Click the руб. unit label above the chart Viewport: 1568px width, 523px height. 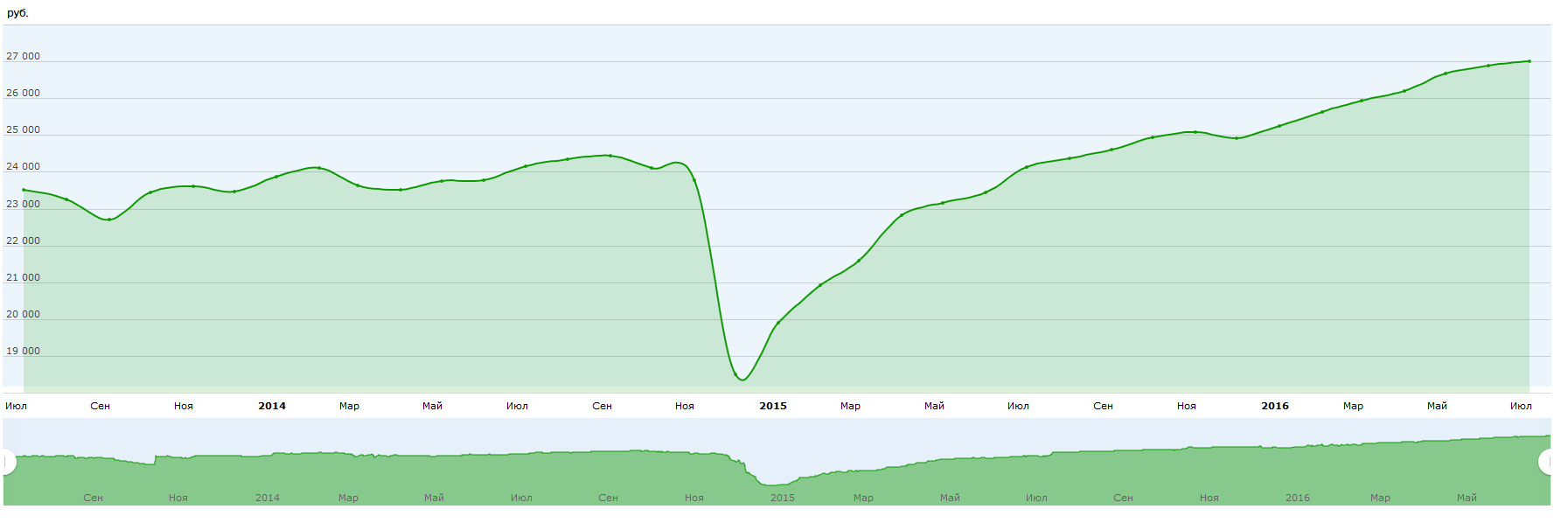[17, 13]
